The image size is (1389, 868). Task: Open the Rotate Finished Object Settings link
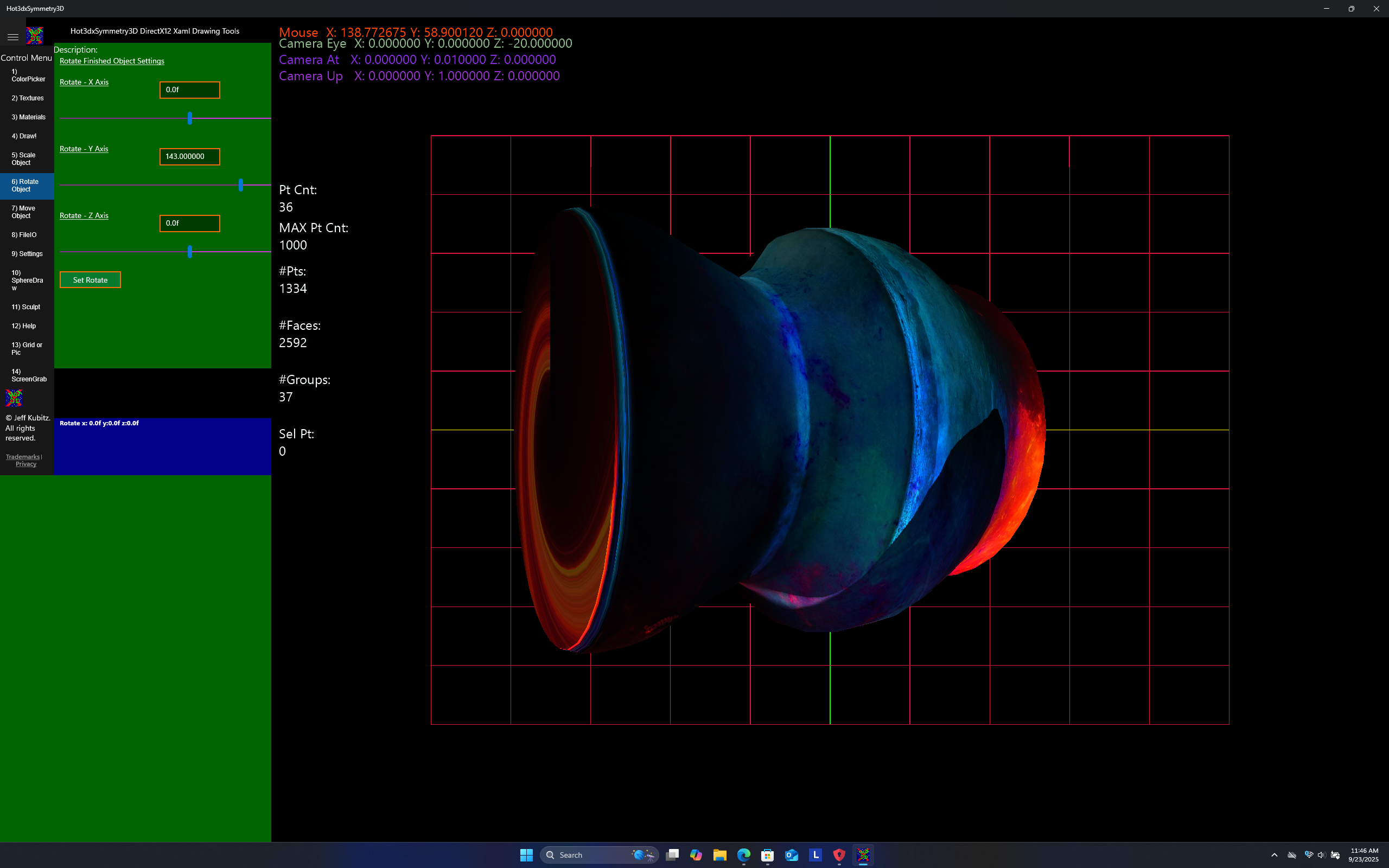tap(111, 61)
